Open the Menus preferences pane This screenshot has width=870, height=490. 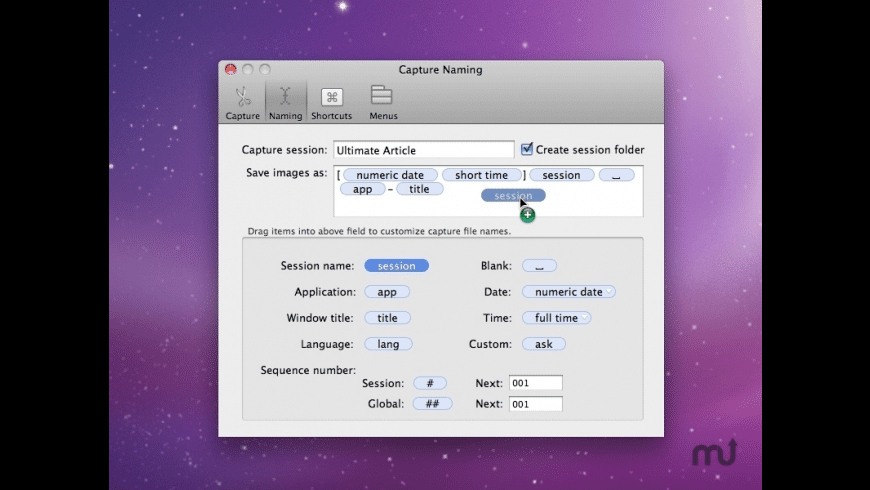[382, 103]
